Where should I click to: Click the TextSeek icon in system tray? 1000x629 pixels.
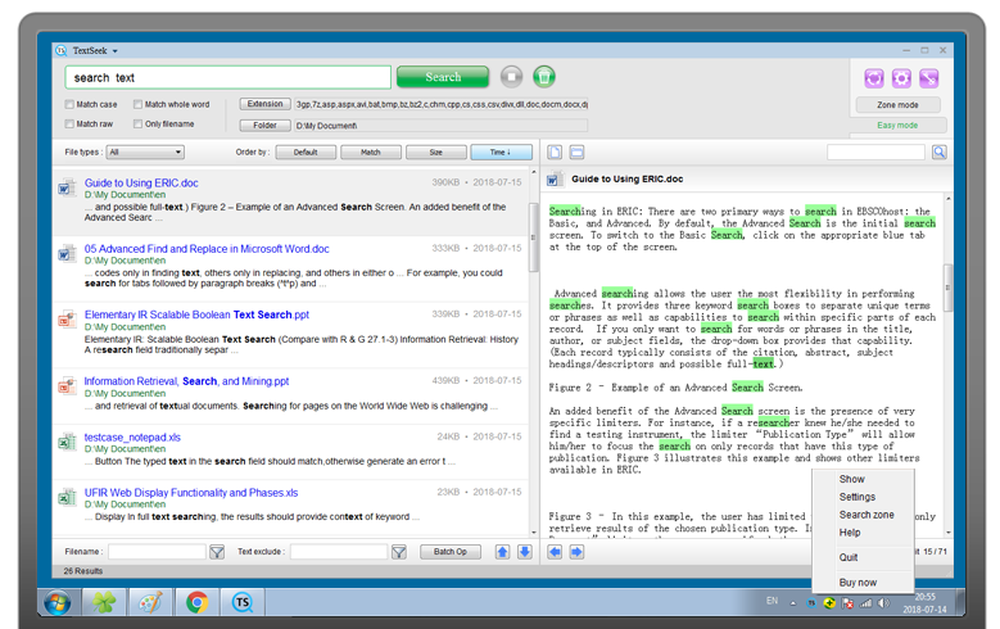coord(811,602)
